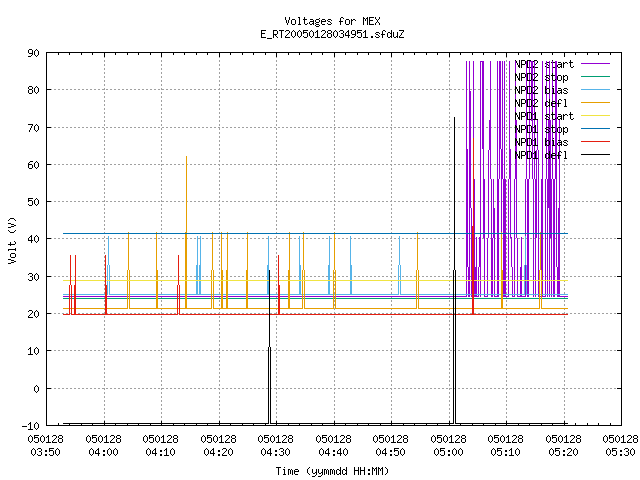This screenshot has height=480, width=640.
Task: Click the x-axis tick label 05:10
Action: [506, 452]
